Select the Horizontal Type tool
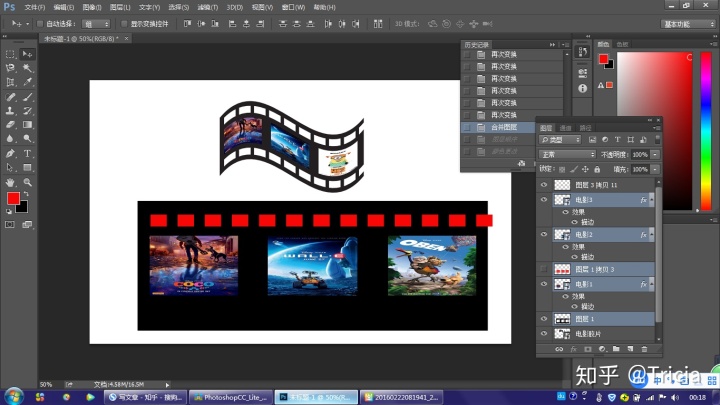Screen dimensions: 720x405 (28, 153)
